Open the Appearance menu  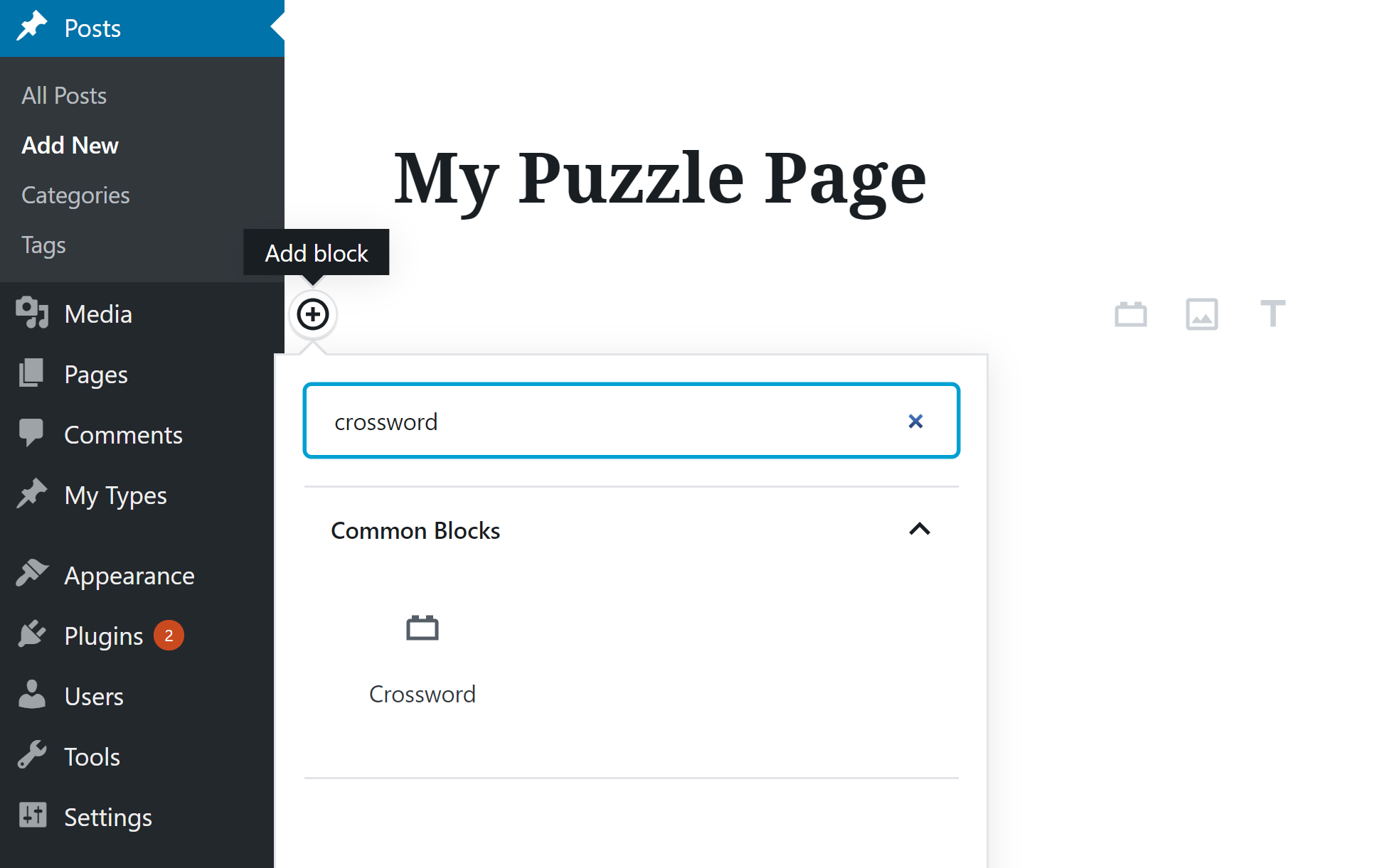point(129,576)
